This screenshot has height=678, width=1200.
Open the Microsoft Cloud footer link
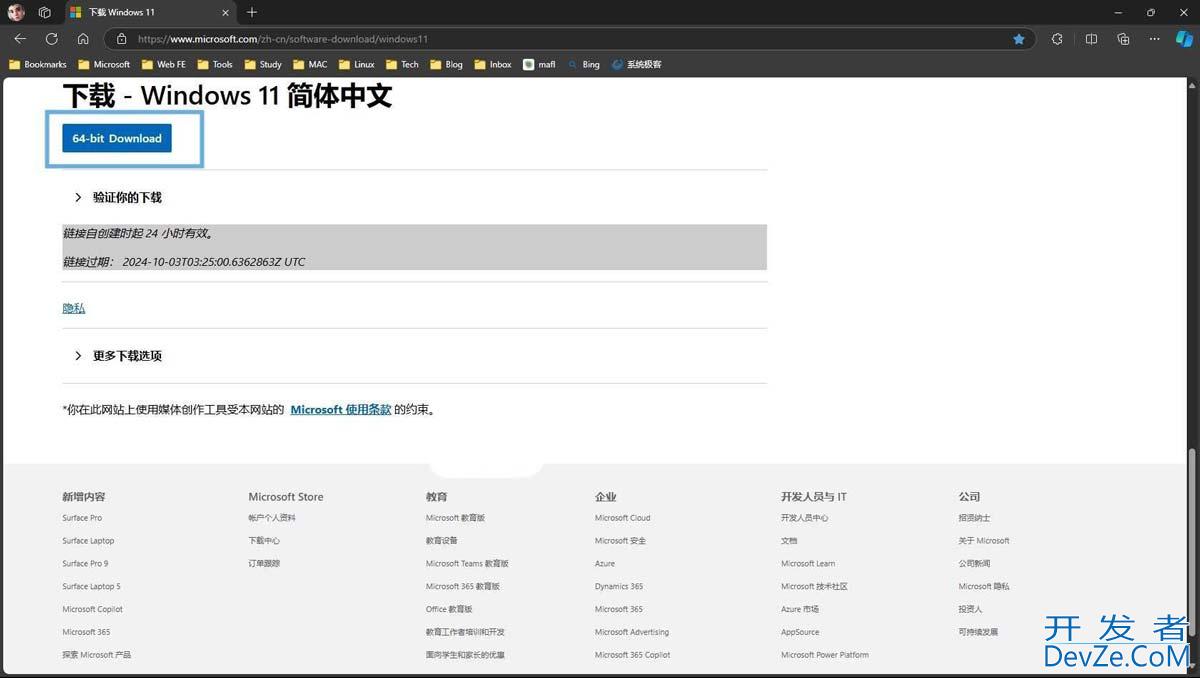pos(622,518)
